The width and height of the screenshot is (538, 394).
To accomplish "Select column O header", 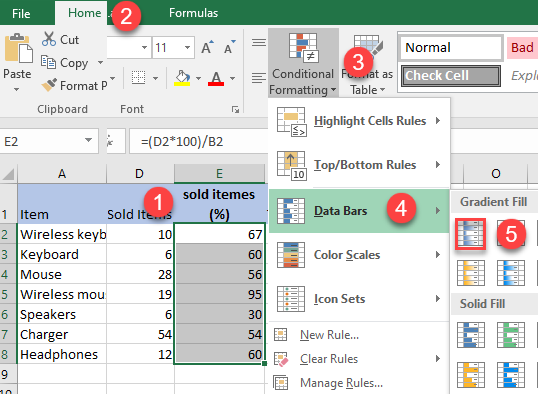I will [495, 174].
